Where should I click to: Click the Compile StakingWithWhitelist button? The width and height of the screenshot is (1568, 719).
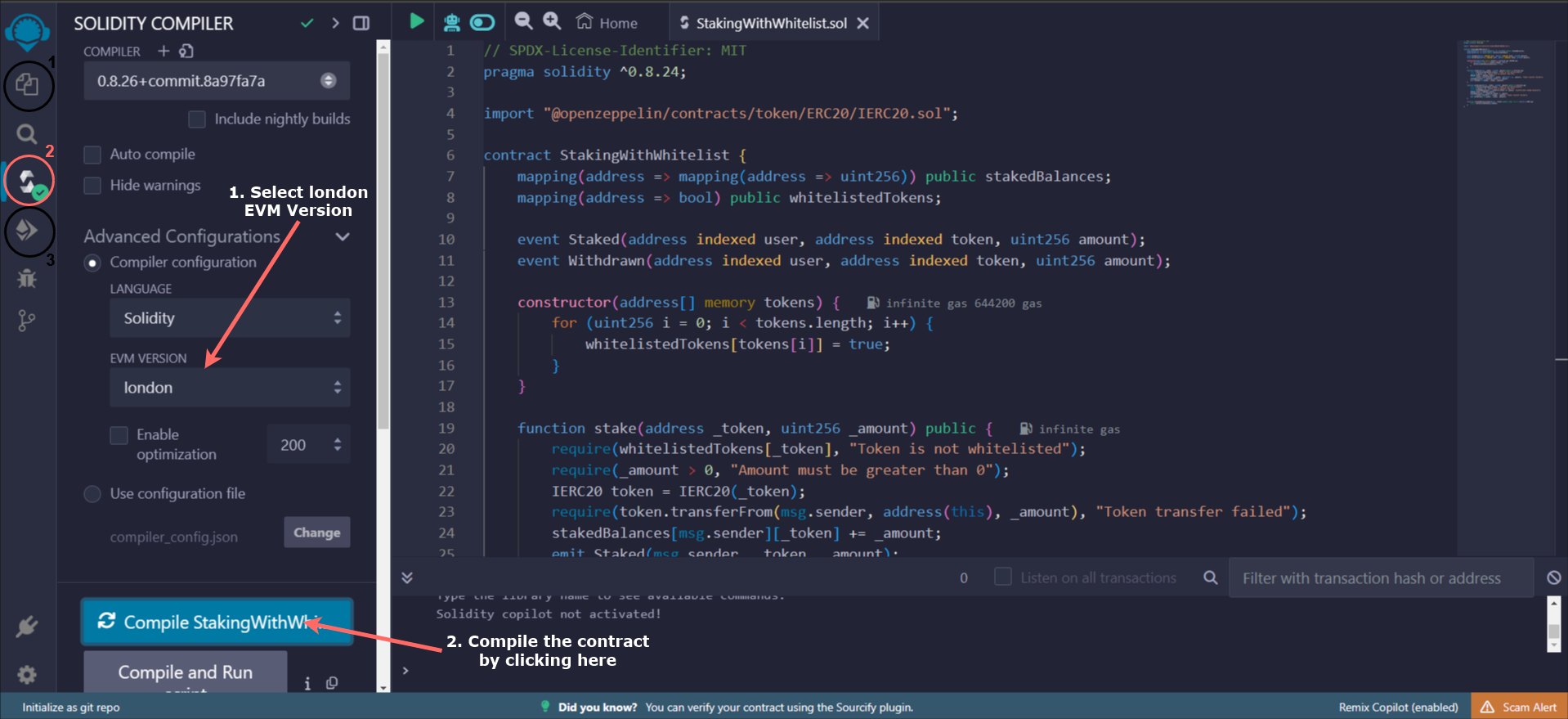[217, 622]
